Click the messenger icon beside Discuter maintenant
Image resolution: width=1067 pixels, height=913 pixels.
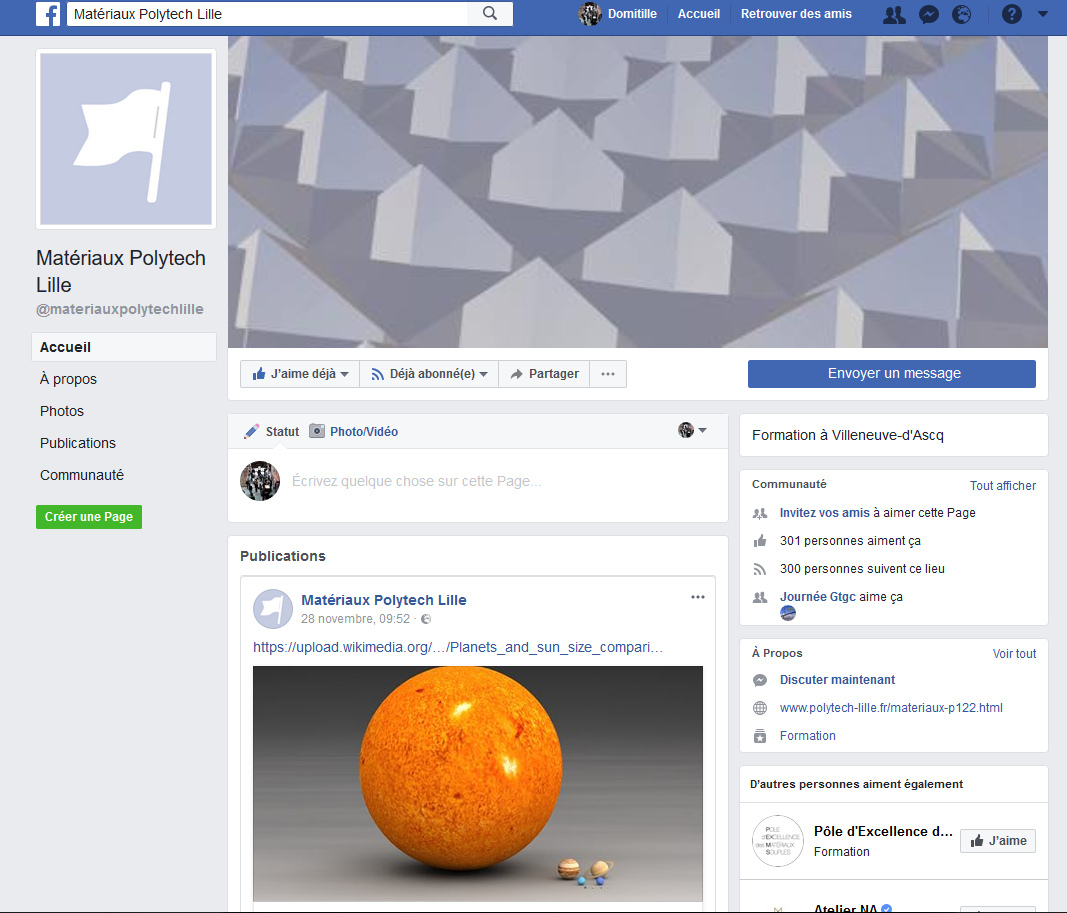coord(760,680)
